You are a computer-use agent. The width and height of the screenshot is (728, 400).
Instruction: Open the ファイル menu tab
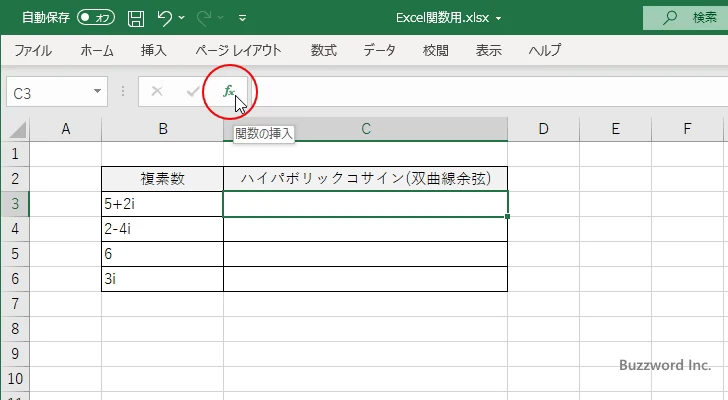click(33, 50)
